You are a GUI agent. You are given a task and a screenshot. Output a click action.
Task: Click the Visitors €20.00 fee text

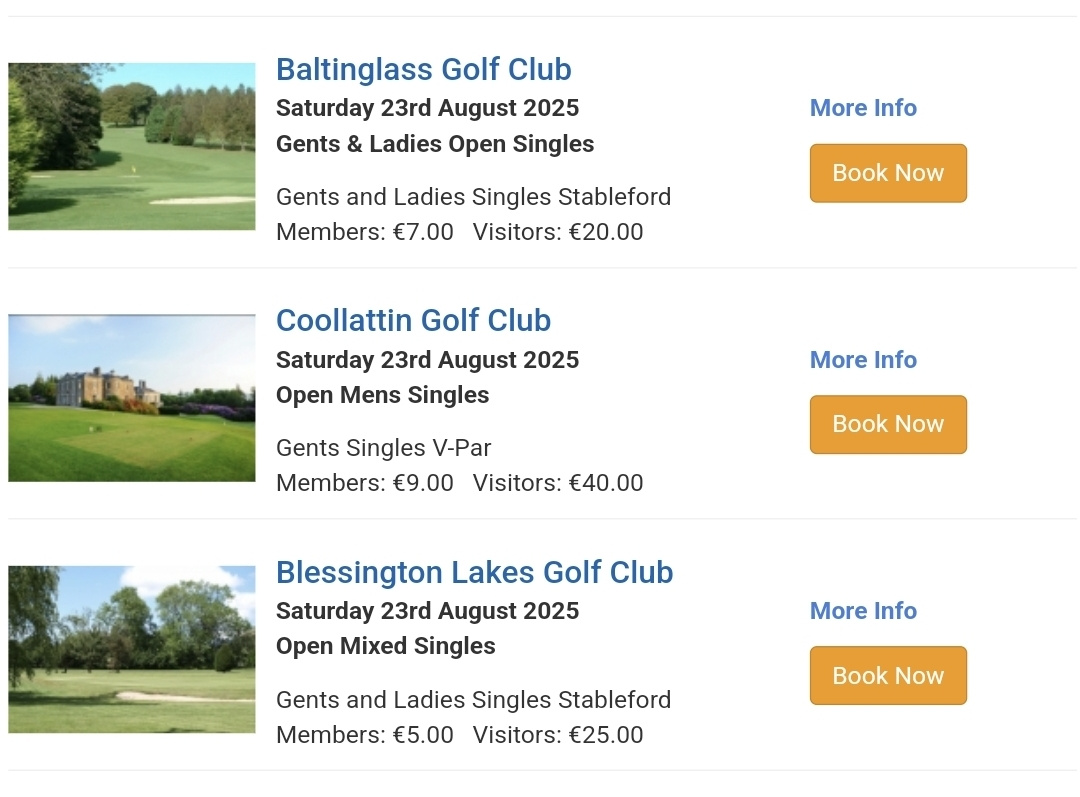click(558, 231)
